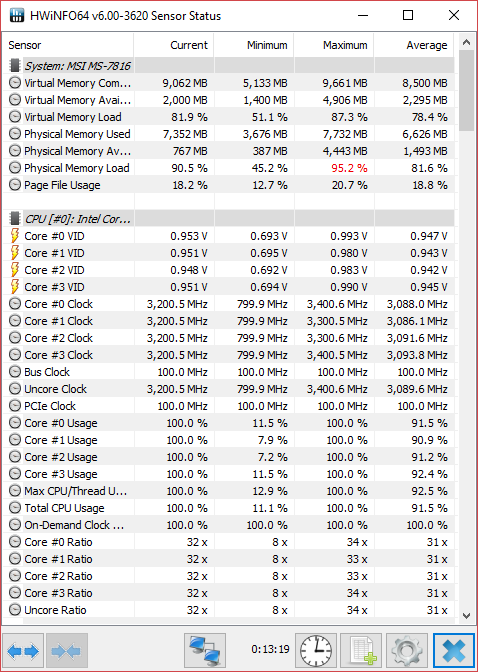
Task: Click the HWiNFO64 title bar app icon
Action: [16, 16]
